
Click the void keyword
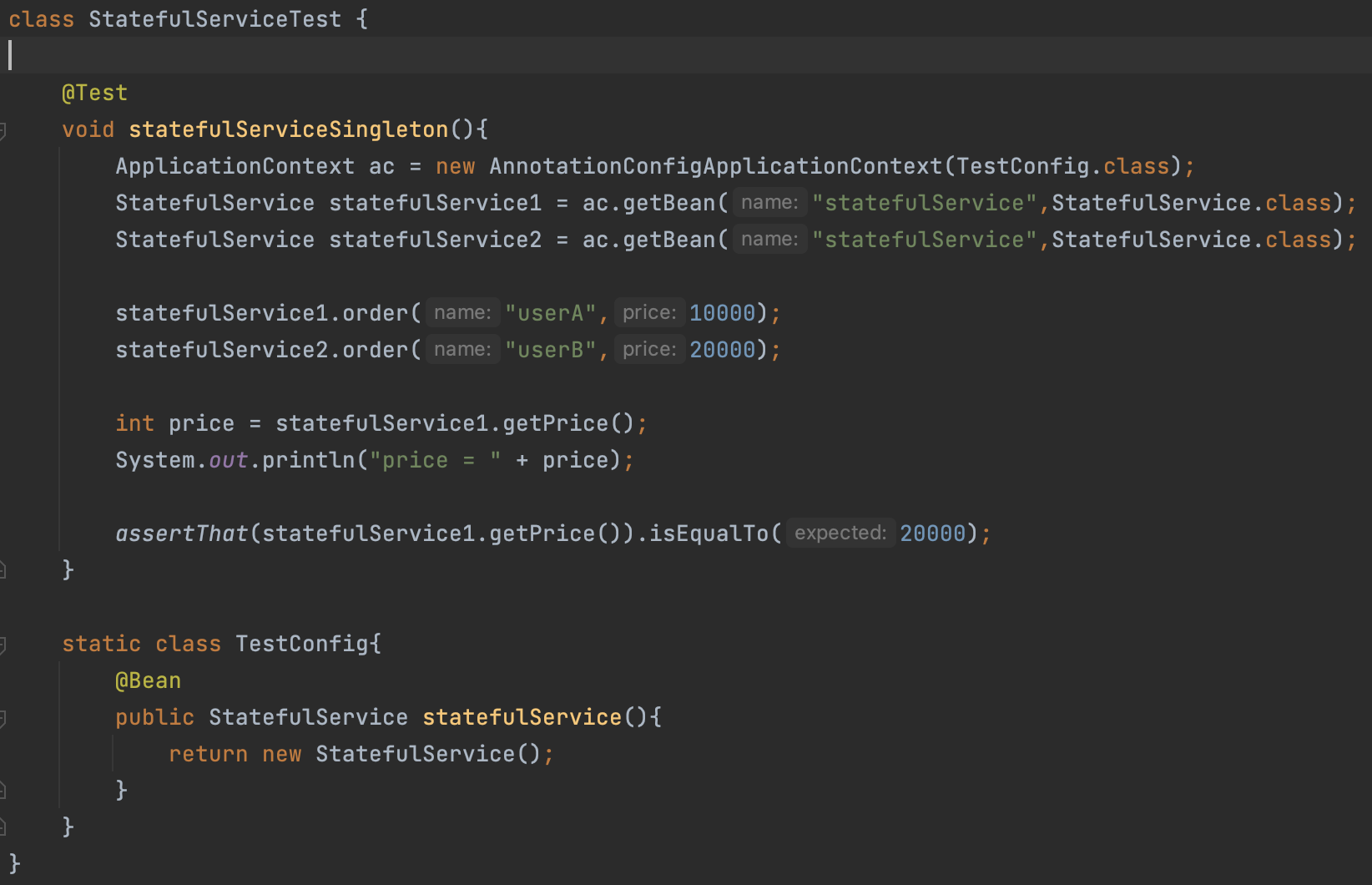coord(88,129)
